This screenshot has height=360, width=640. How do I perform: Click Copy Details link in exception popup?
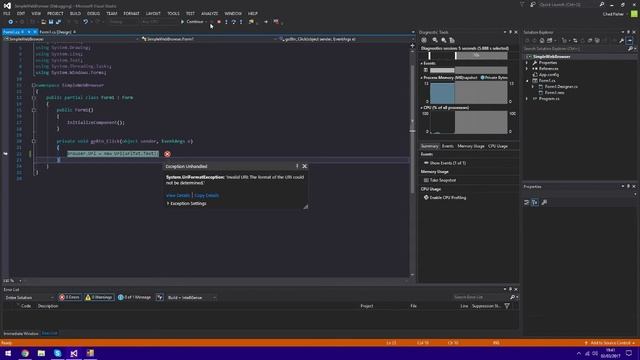(207, 196)
